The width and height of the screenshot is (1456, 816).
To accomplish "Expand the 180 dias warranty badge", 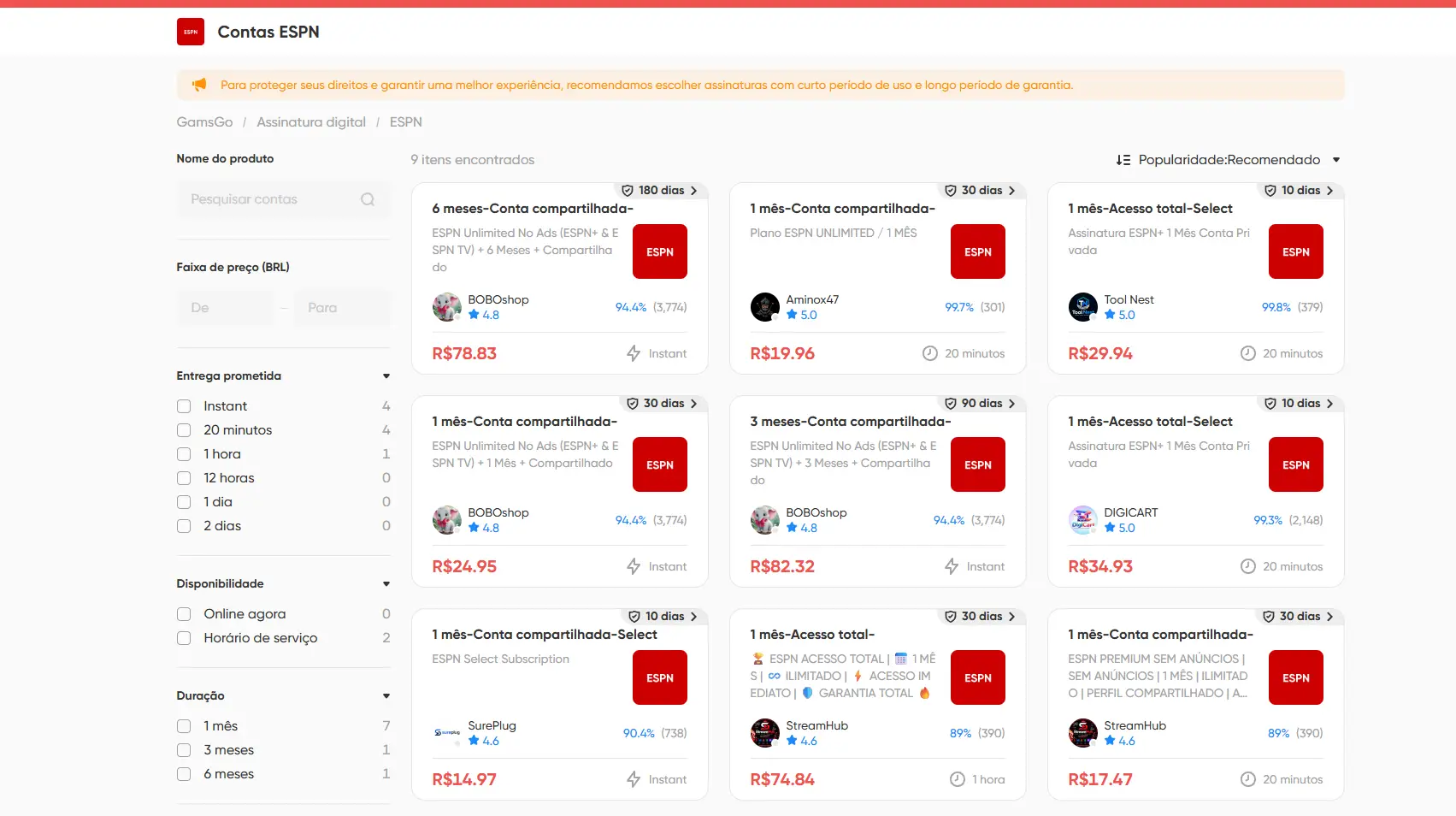I will coord(661,191).
